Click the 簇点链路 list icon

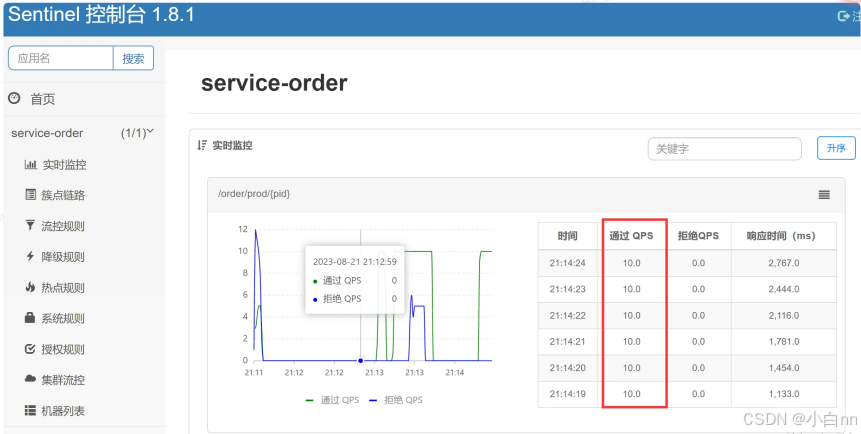pyautogui.click(x=31, y=194)
